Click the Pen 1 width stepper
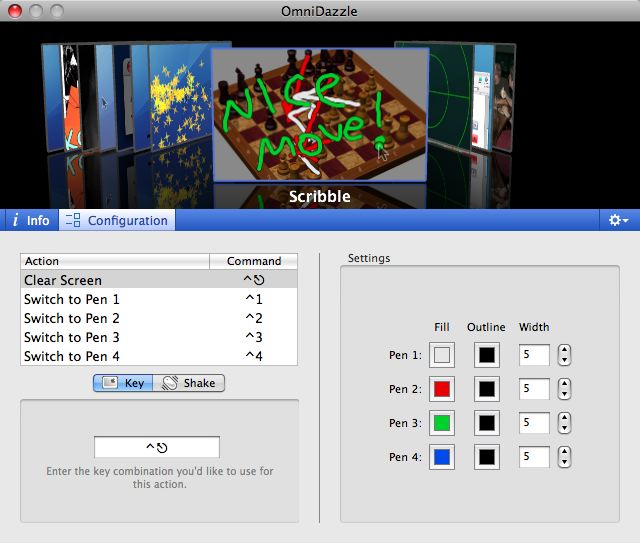Viewport: 640px width, 543px height. click(x=564, y=355)
